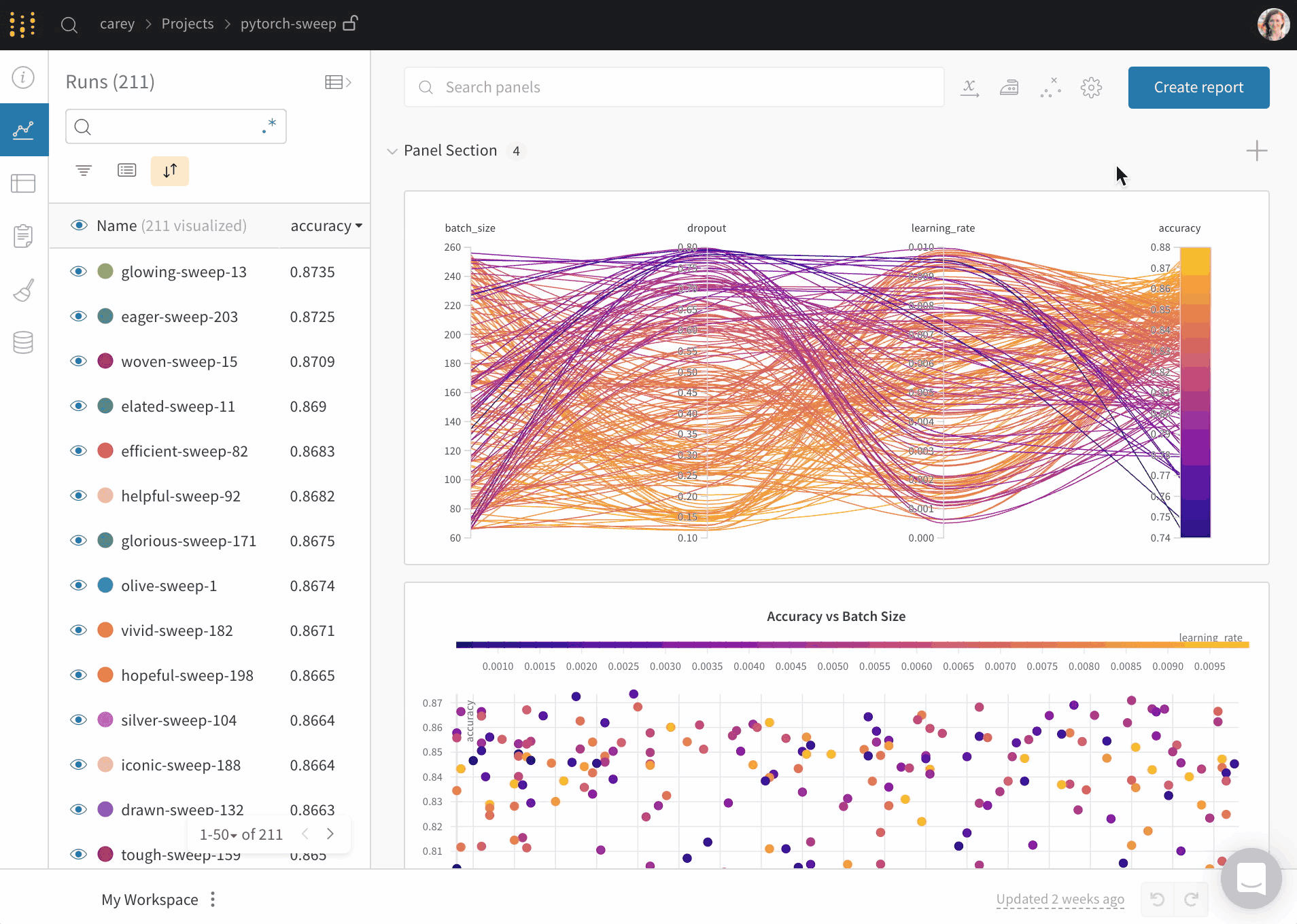Click the sort runs arrows icon
Viewport: 1297px width, 924px height.
tap(170, 171)
